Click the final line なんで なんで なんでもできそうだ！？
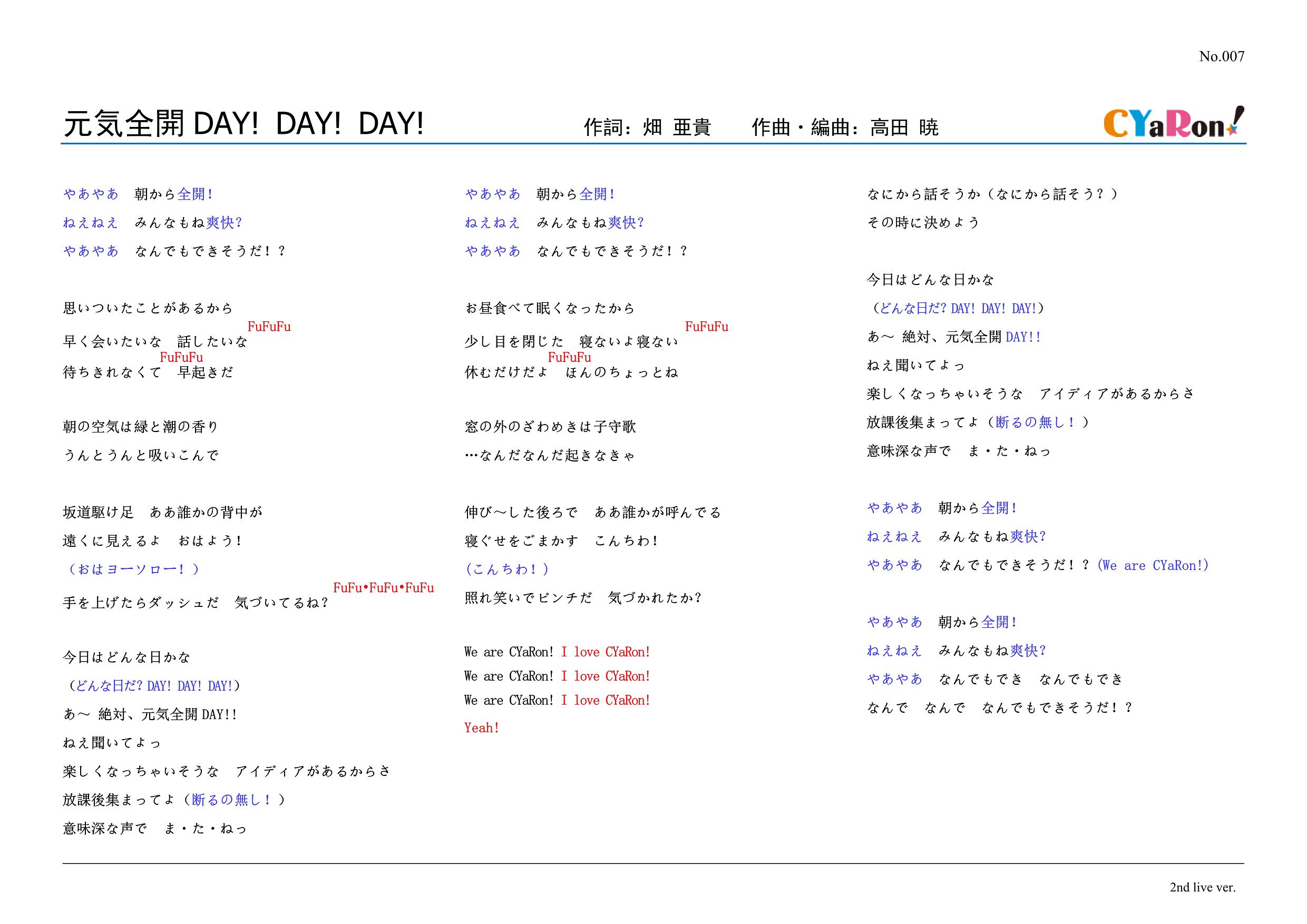This screenshot has width=1307, height=924. pyautogui.click(x=1000, y=708)
